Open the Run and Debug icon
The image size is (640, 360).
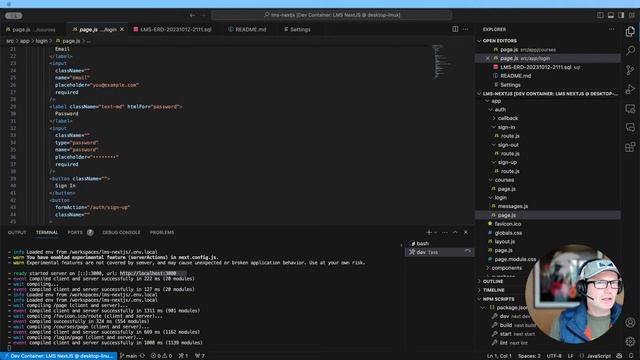[630, 89]
